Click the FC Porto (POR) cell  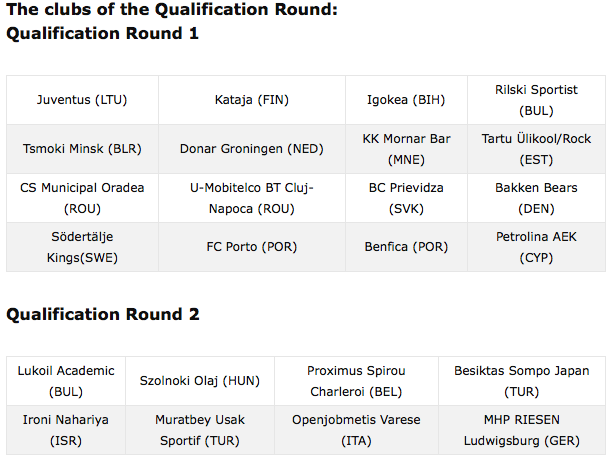click(x=252, y=247)
